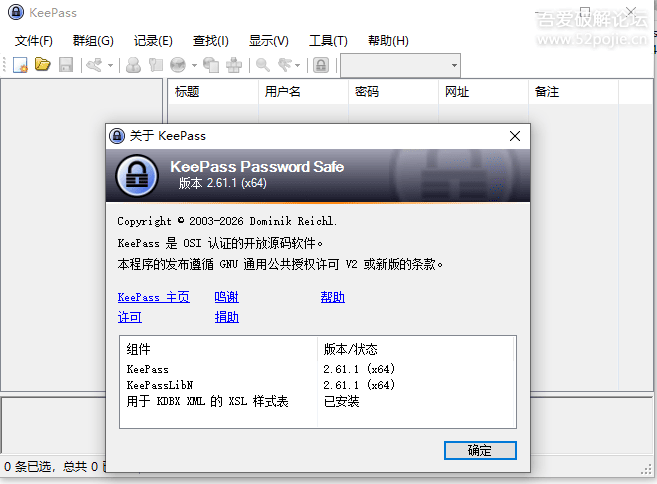This screenshot has height=484, width=657.
Task: Click the Add Entry key icon
Action: (94, 65)
